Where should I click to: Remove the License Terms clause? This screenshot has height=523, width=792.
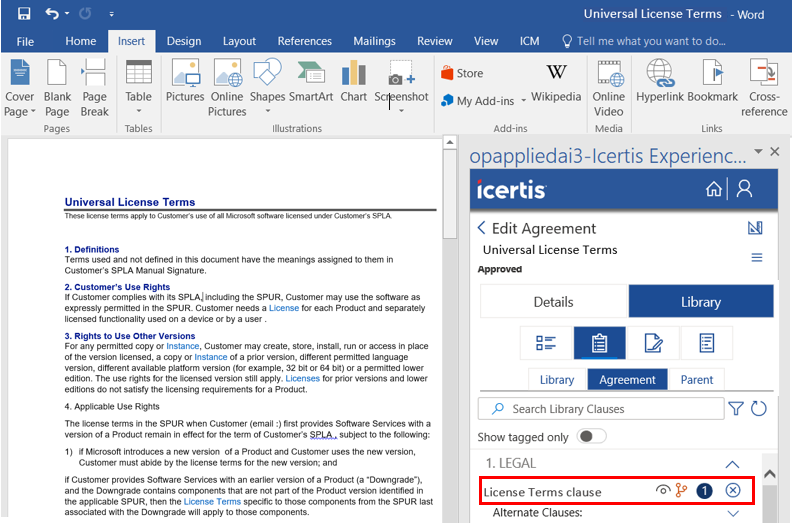pyautogui.click(x=733, y=490)
